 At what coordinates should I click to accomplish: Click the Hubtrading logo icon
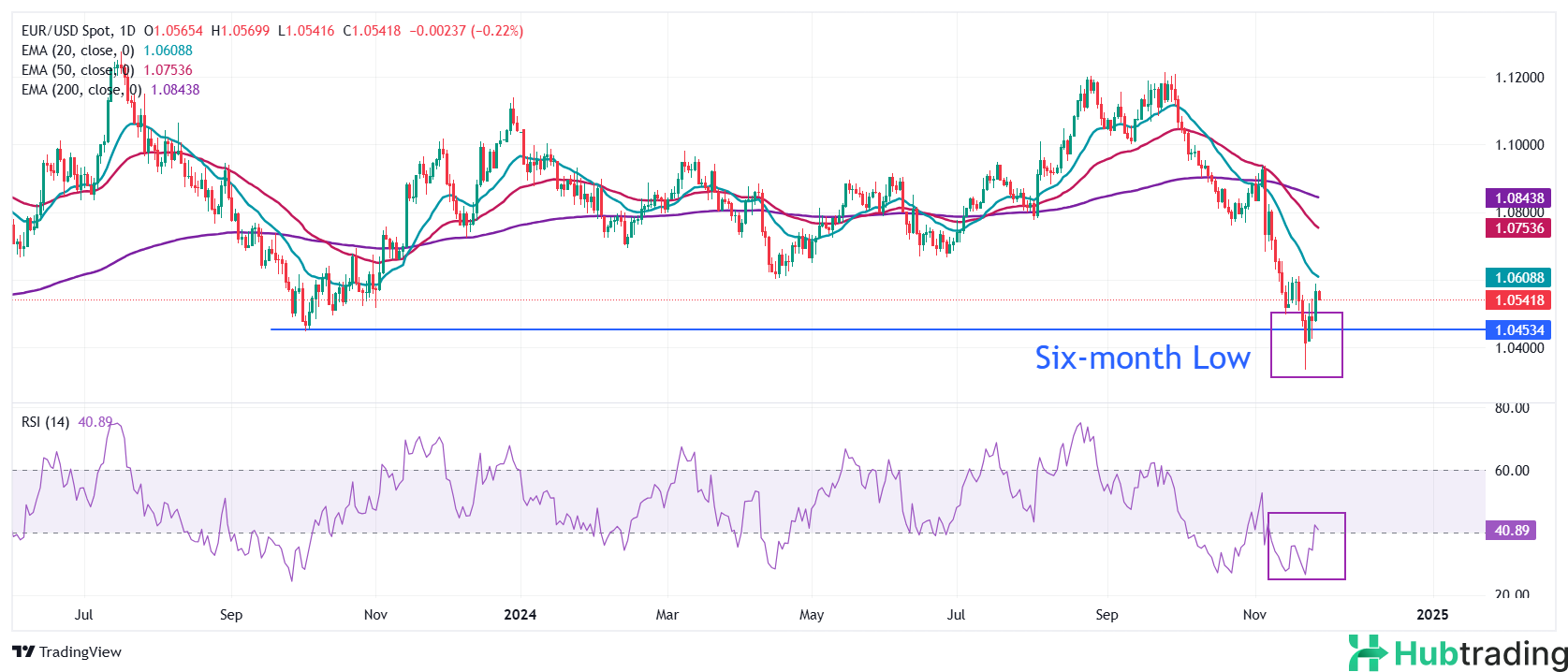click(x=1367, y=652)
